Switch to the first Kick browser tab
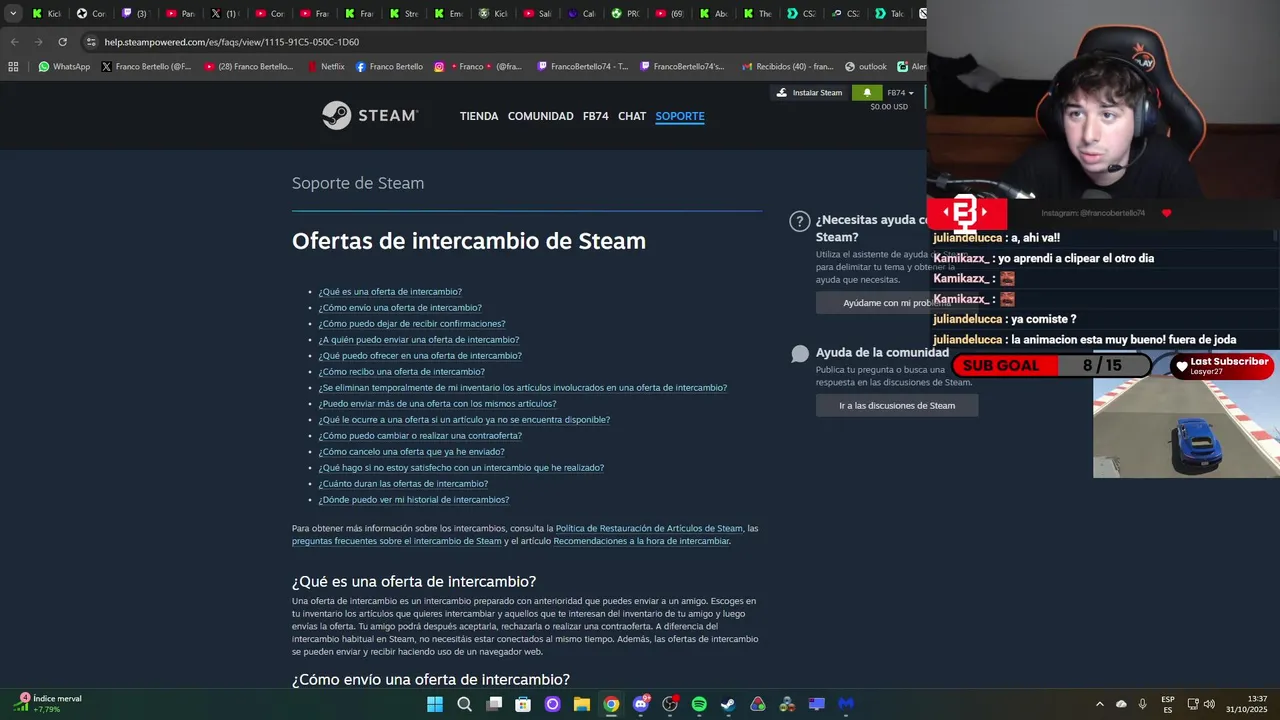This screenshot has width=1280, height=720. coord(46,13)
